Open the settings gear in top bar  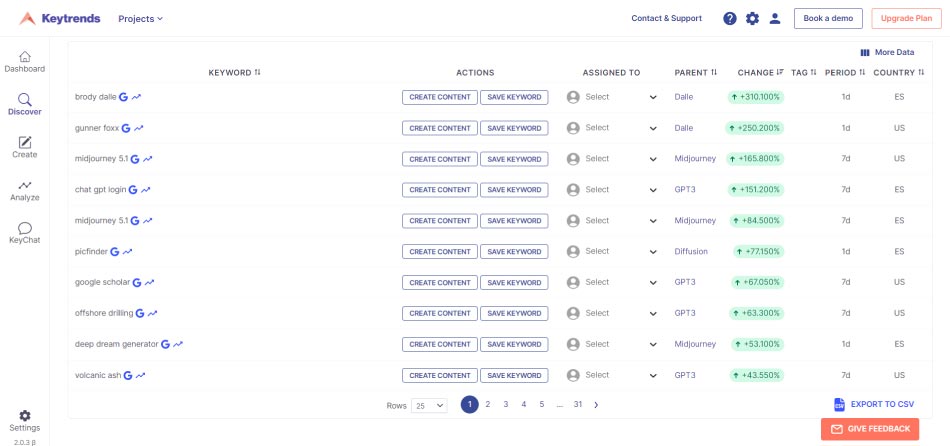[752, 18]
